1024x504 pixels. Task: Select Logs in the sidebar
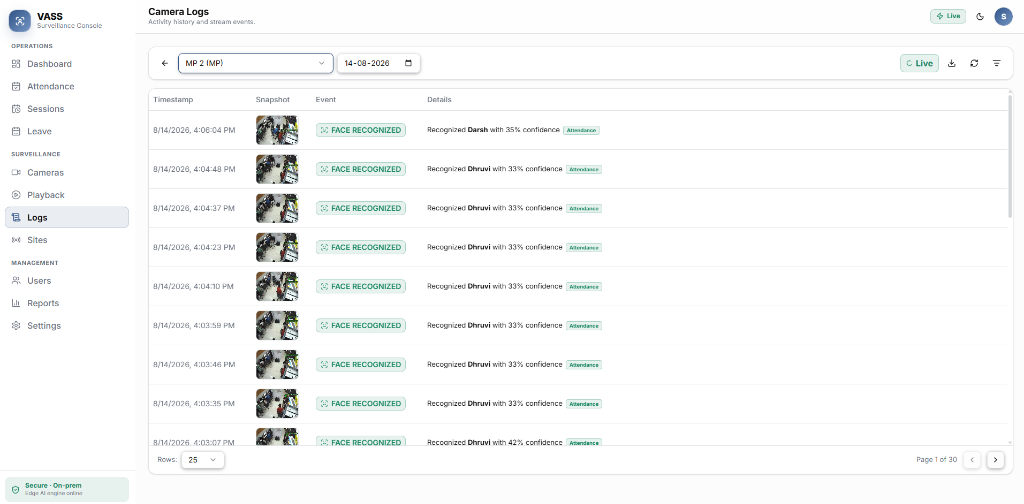(67, 217)
